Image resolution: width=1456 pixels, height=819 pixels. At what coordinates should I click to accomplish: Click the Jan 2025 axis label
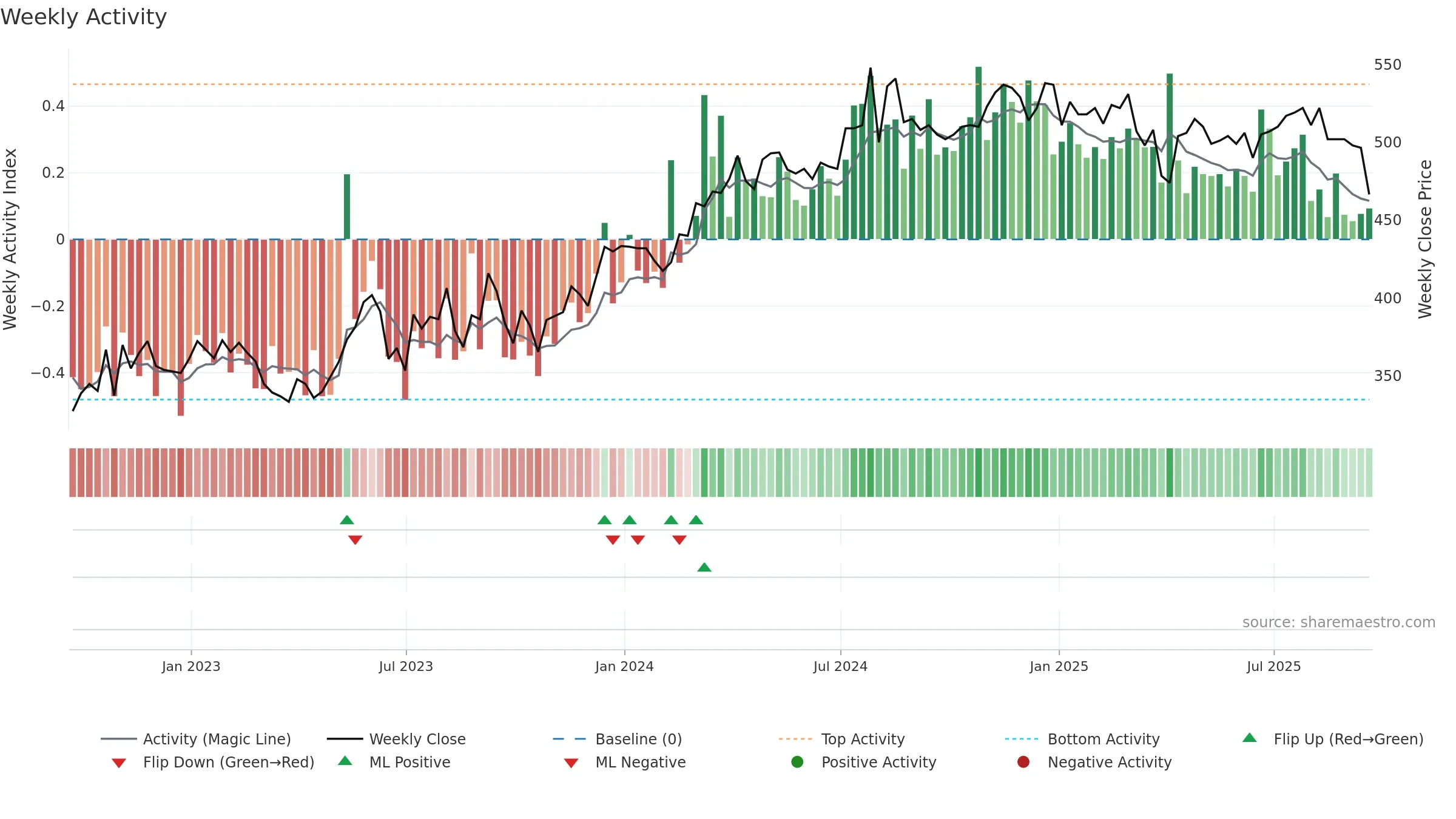click(x=1059, y=666)
